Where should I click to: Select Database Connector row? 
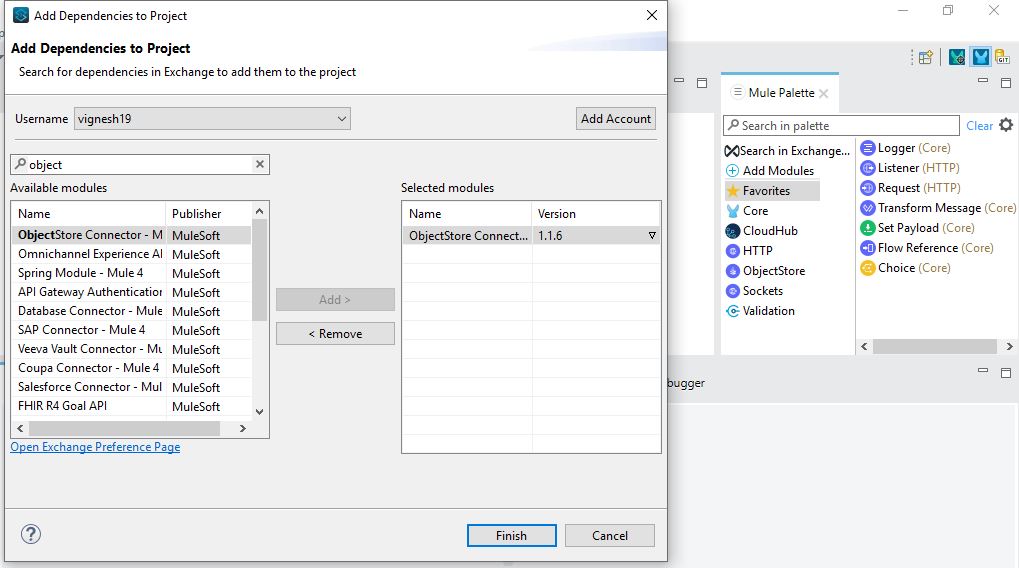click(131, 311)
